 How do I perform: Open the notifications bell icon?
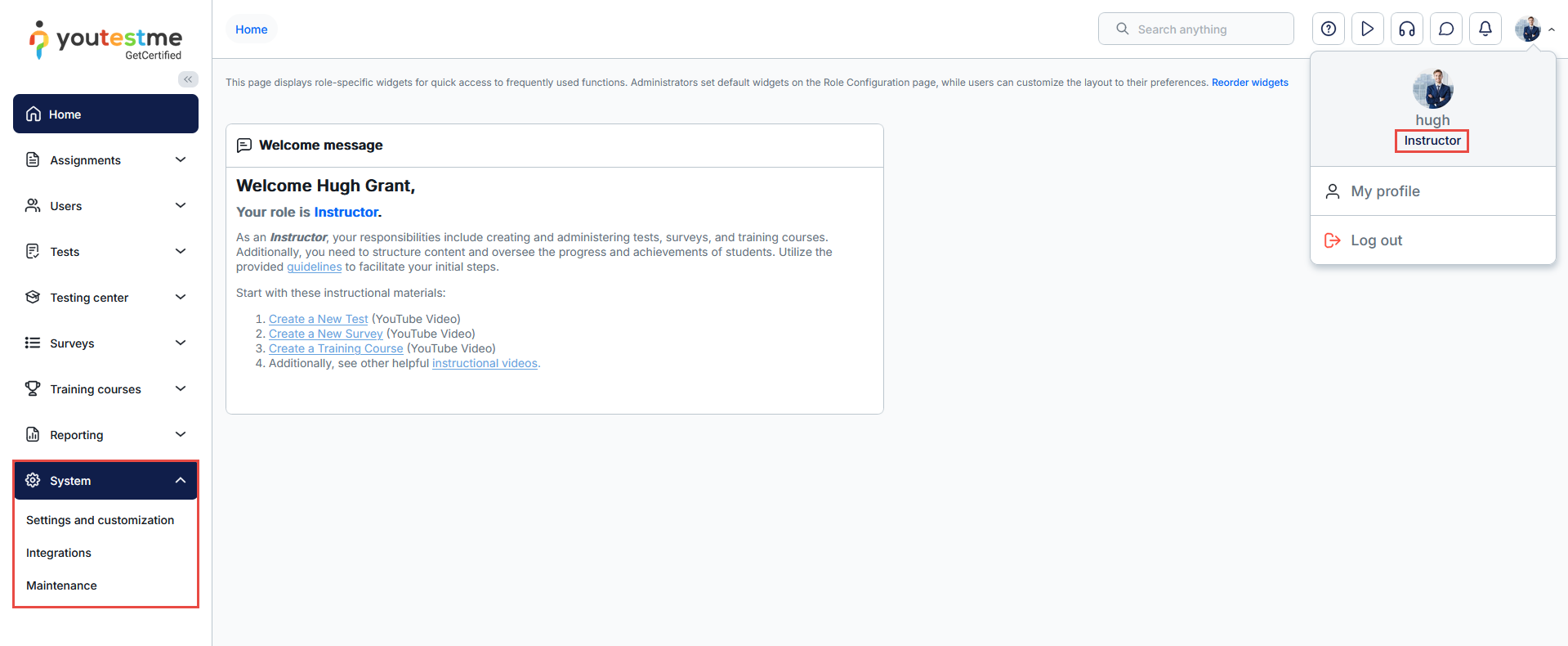coord(1485,29)
